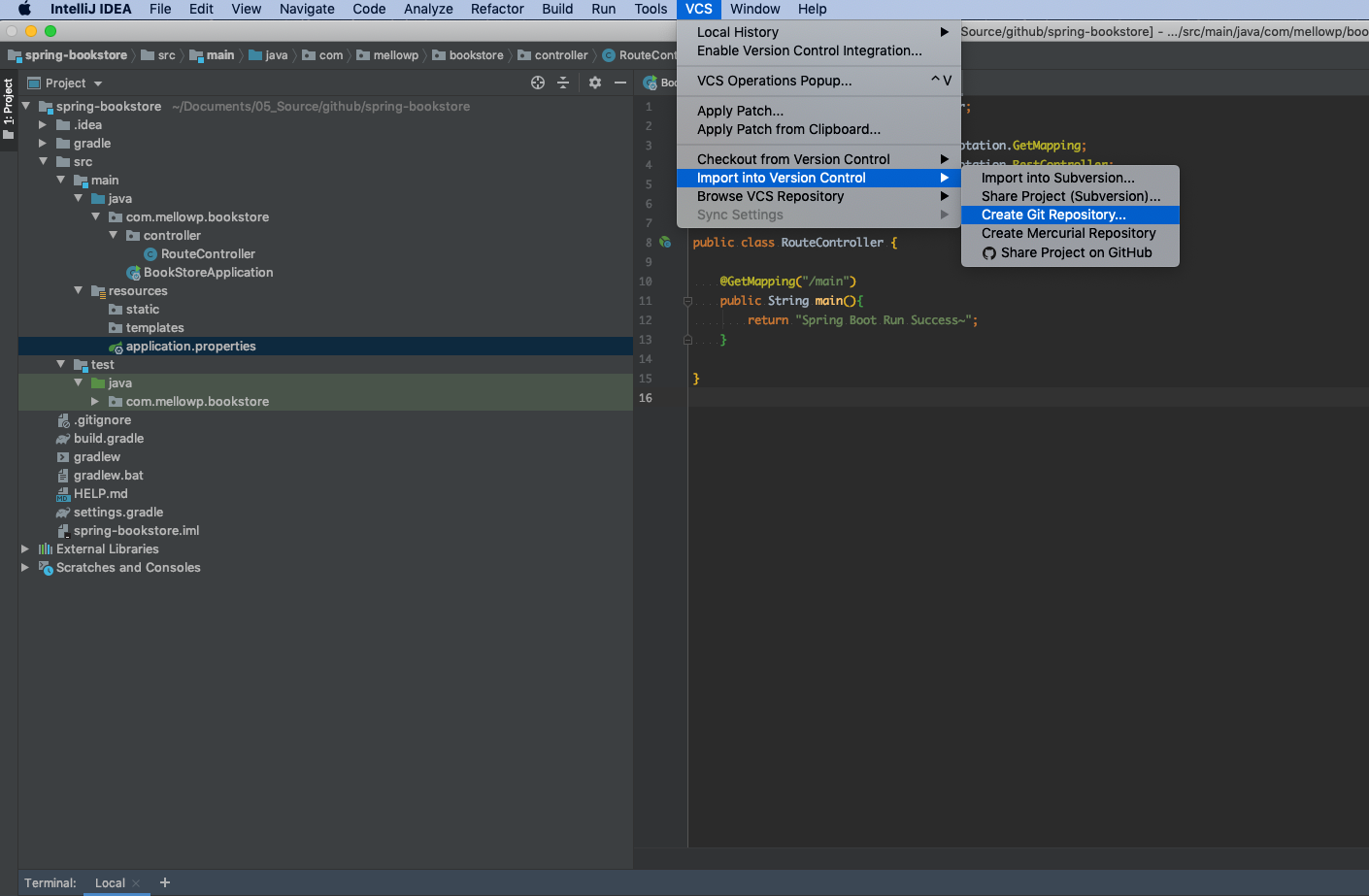
Task: Open VCS Operations Popup...
Action: point(818,81)
